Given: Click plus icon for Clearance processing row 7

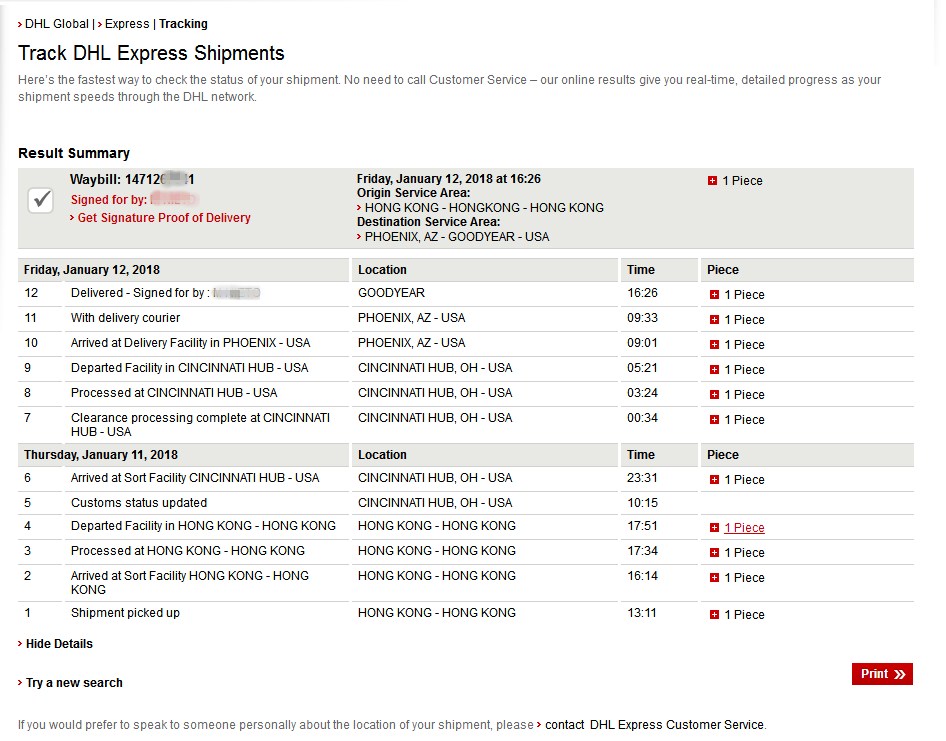Looking at the screenshot, I should tap(714, 420).
